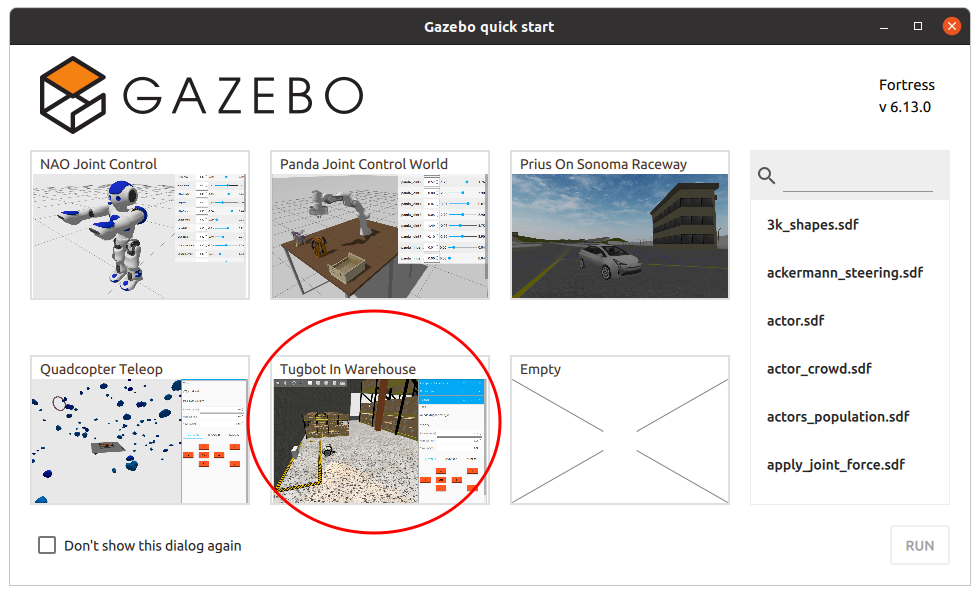Select the circled Tugbot In Warehouse demo
Viewport: 980px width, 595px height.
[379, 435]
